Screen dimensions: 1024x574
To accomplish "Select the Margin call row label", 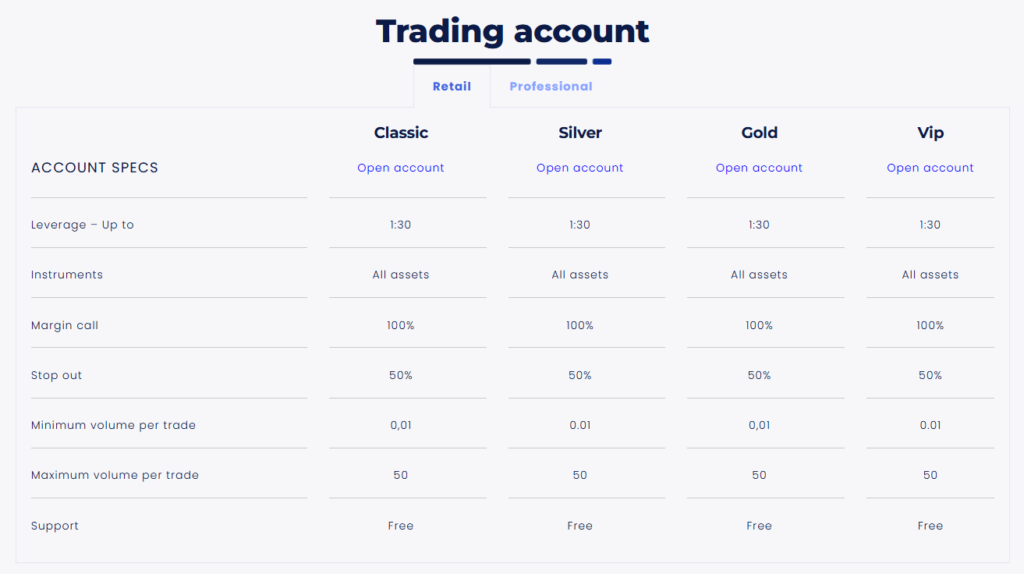I will (65, 326).
